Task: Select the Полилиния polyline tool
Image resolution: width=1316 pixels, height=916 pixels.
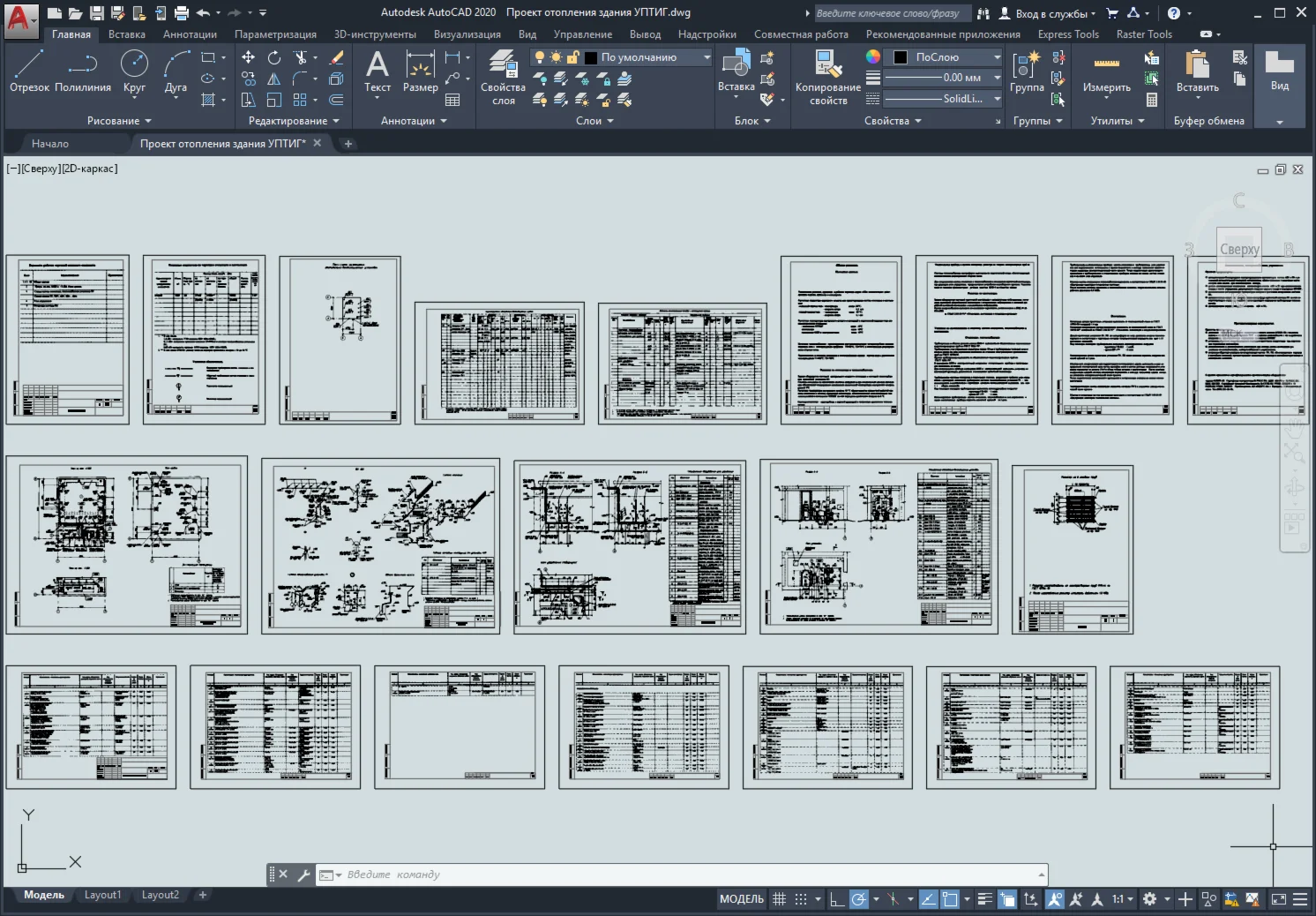Action: coord(82,71)
